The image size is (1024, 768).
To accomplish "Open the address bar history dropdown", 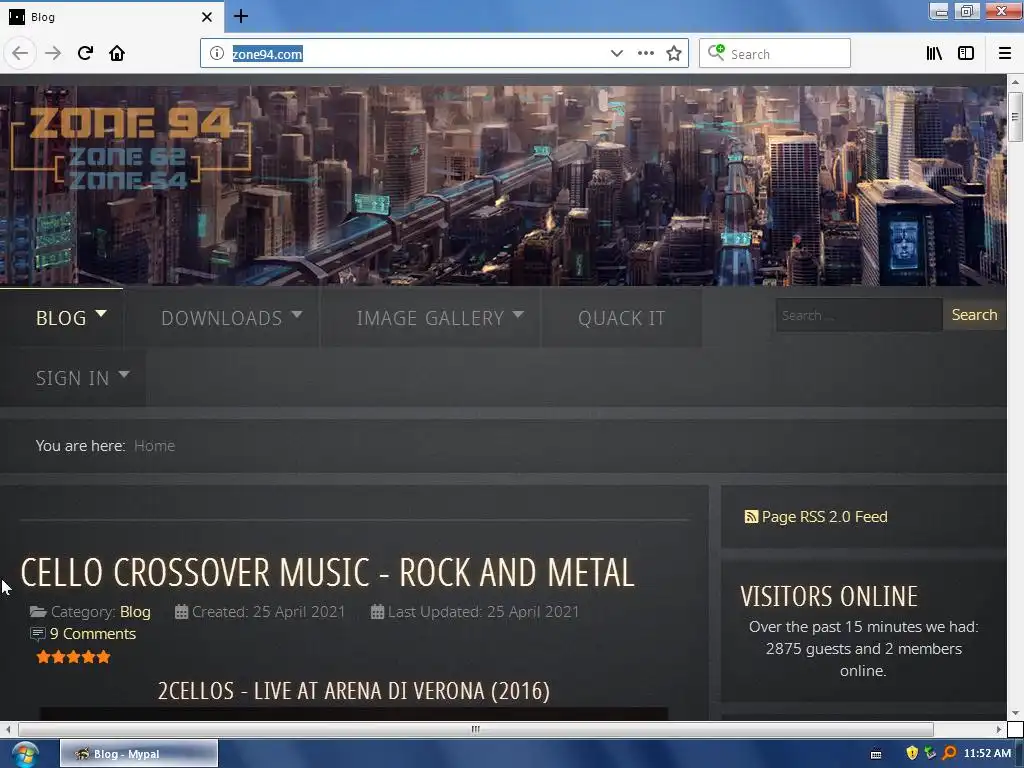I will point(616,54).
